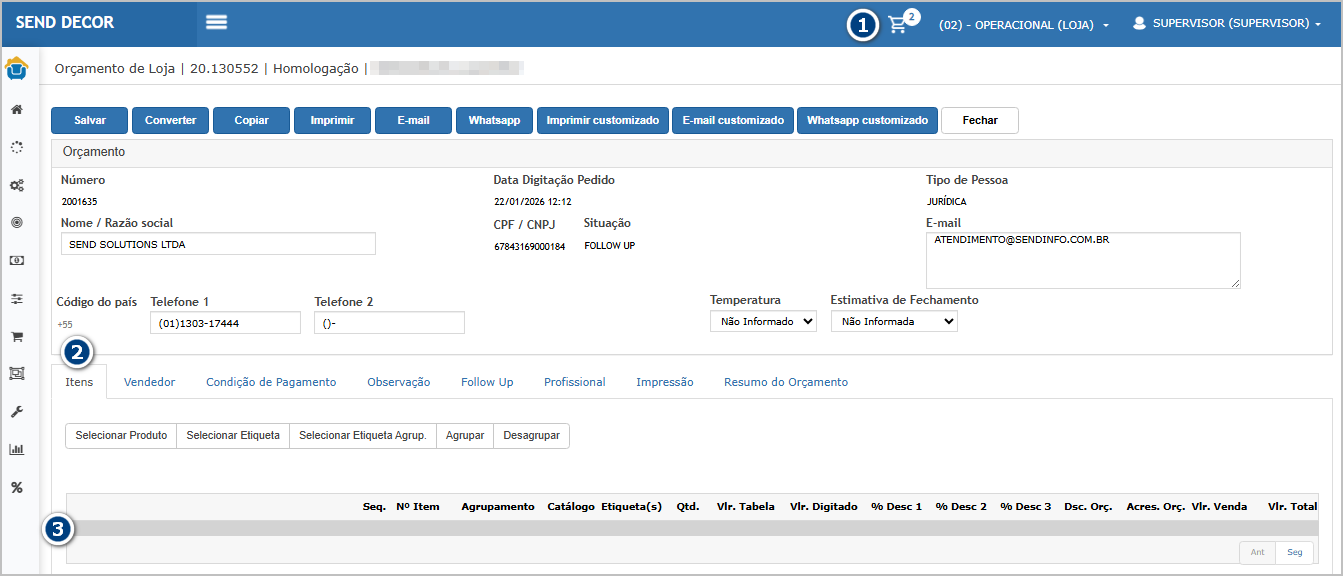The width and height of the screenshot is (1343, 576).
Task: Toggle the hamburger menu
Action: [216, 23]
